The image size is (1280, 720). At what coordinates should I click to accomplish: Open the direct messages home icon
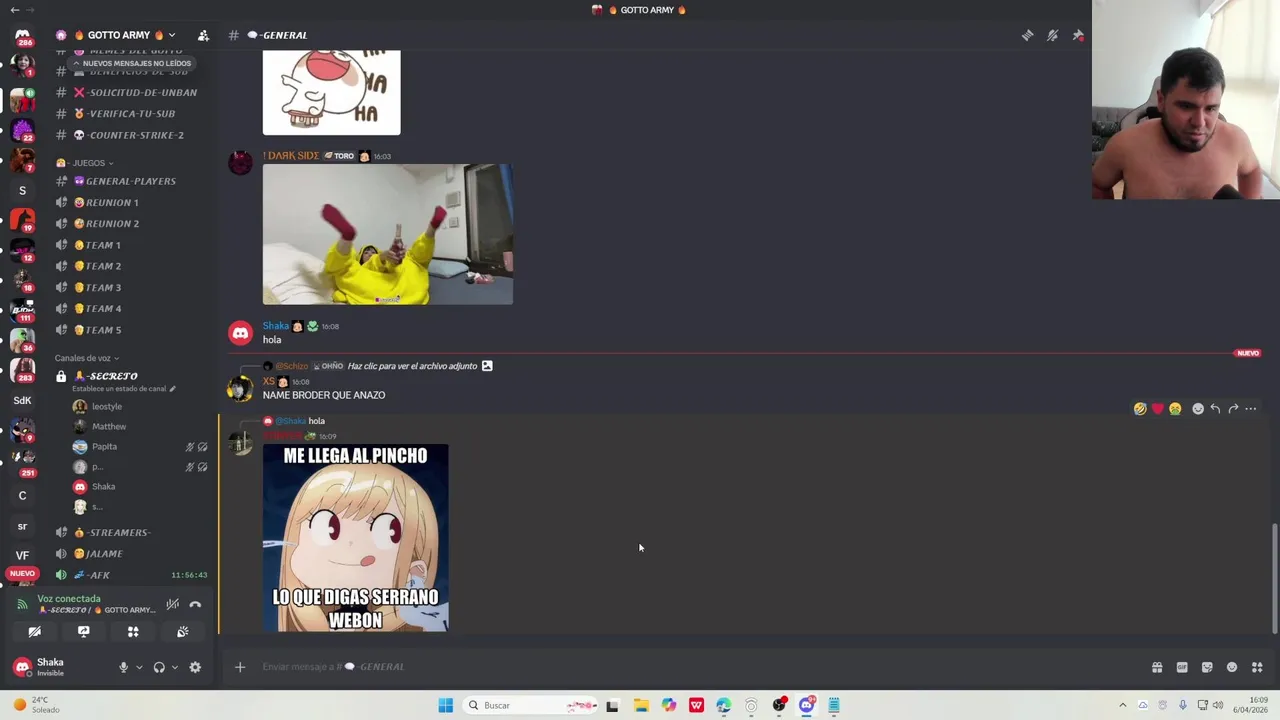(x=22, y=36)
